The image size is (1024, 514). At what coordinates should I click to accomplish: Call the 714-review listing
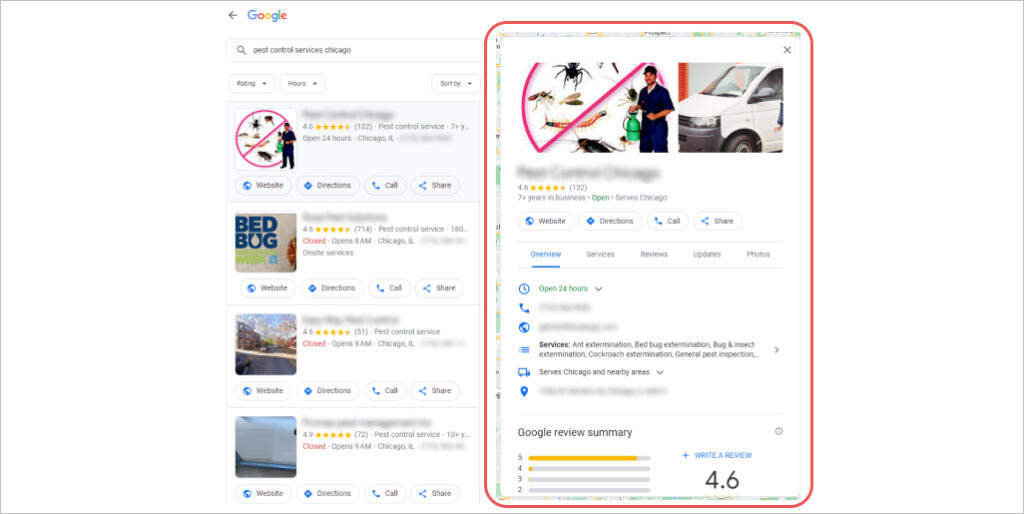389,288
